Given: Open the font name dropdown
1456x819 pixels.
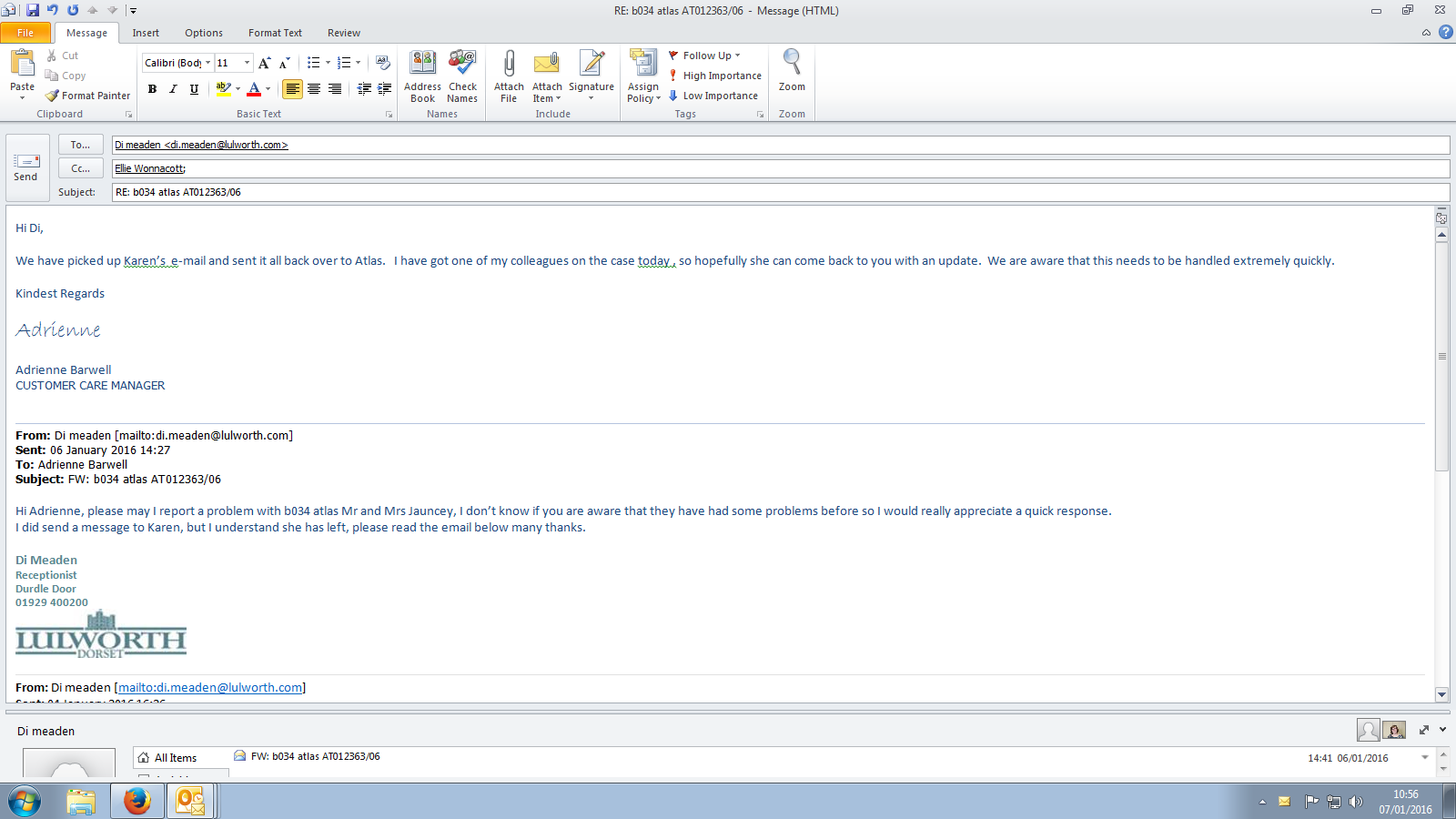Looking at the screenshot, I should click(x=207, y=63).
